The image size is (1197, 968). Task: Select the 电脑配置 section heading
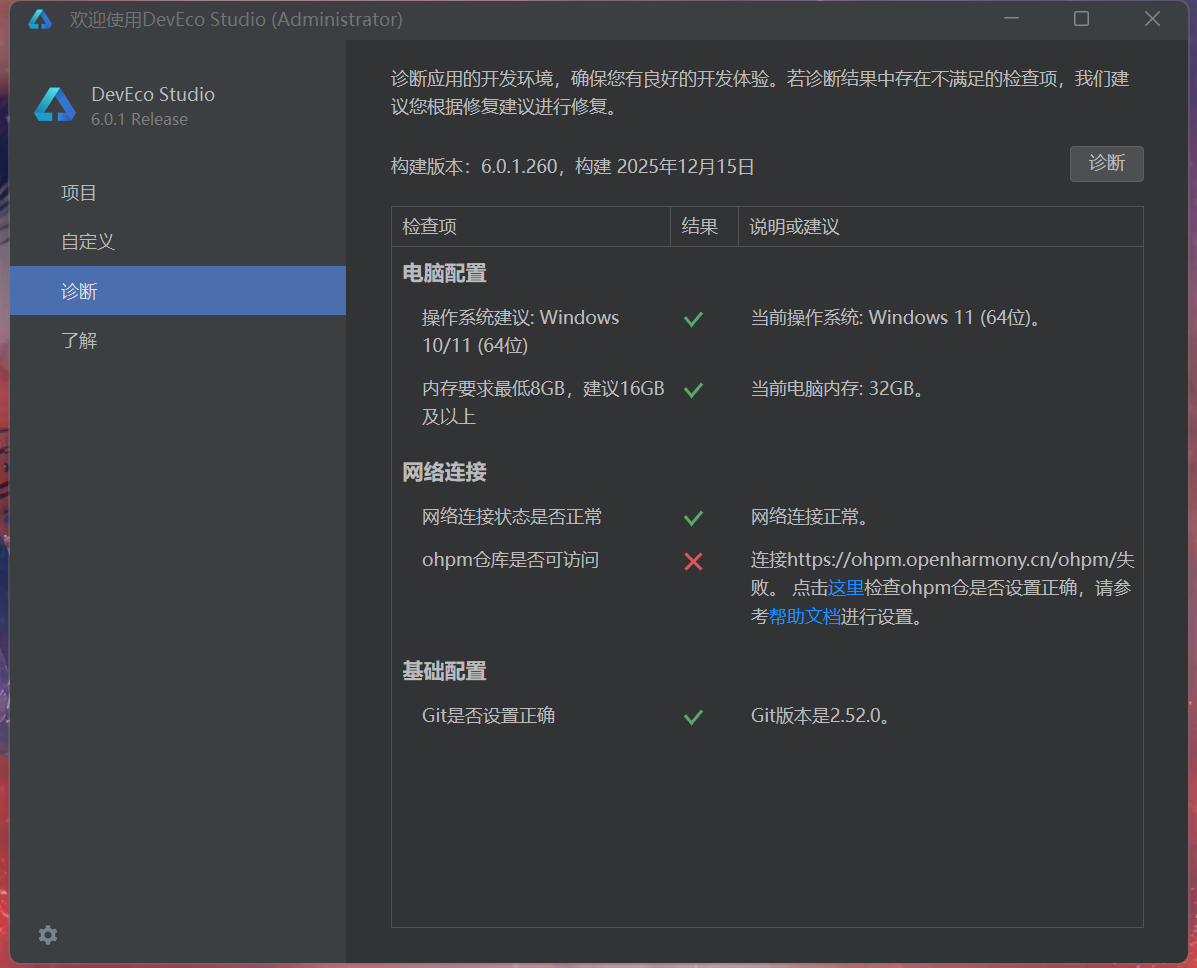(444, 273)
